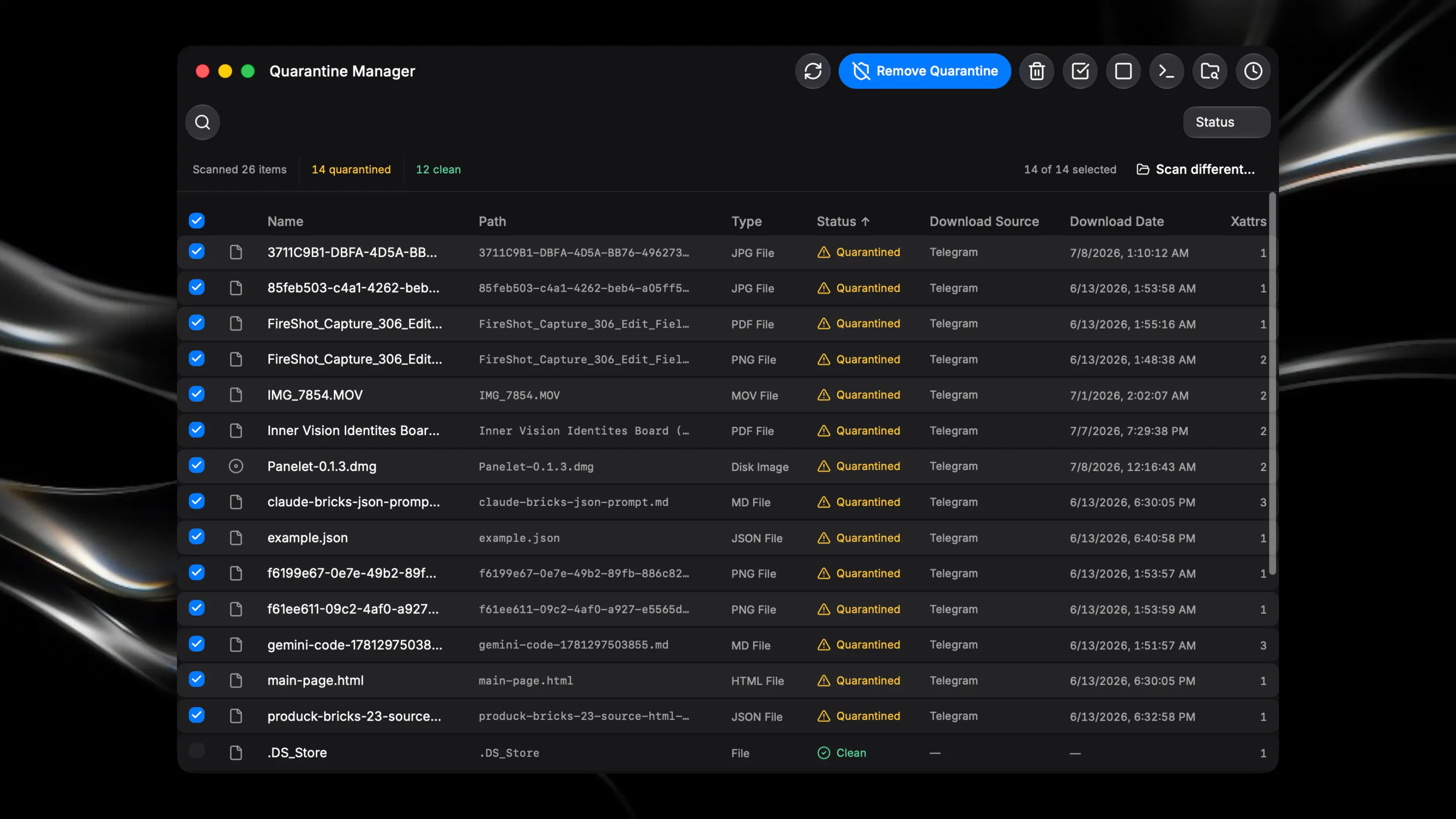Click the warning icon in example.json row

point(824,537)
